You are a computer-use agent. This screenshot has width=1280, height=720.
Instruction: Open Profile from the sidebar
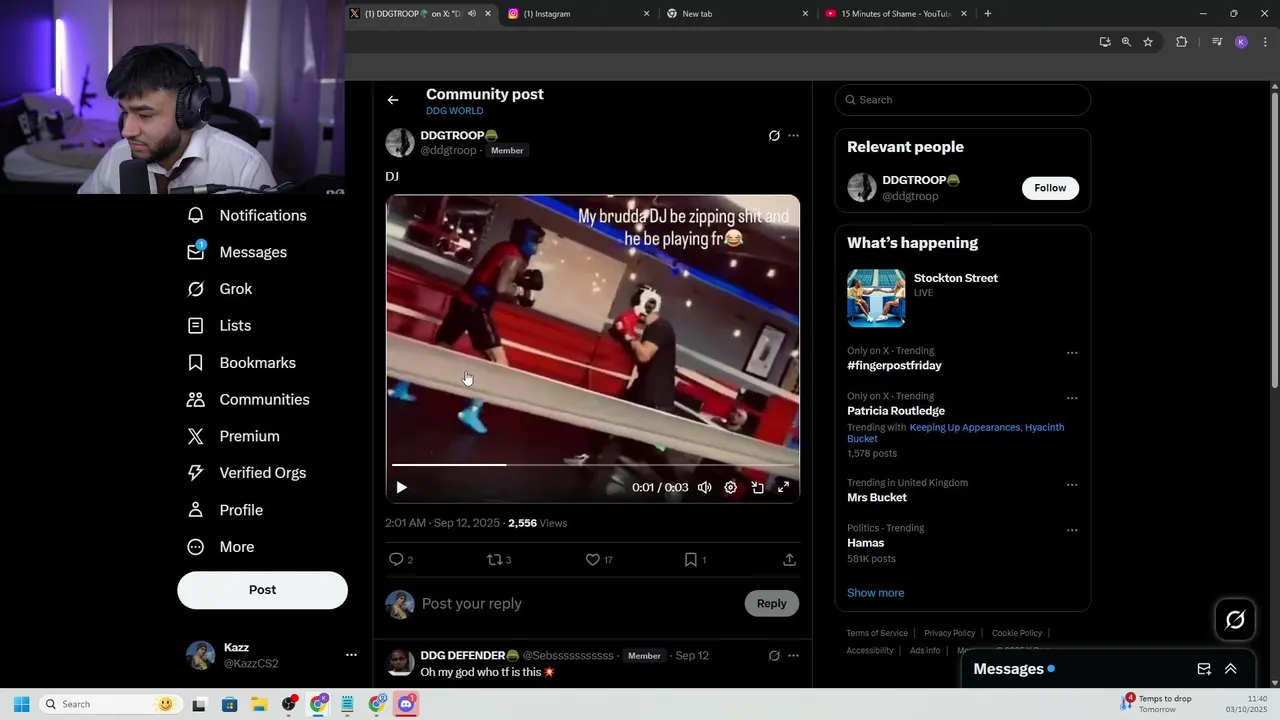click(226, 510)
